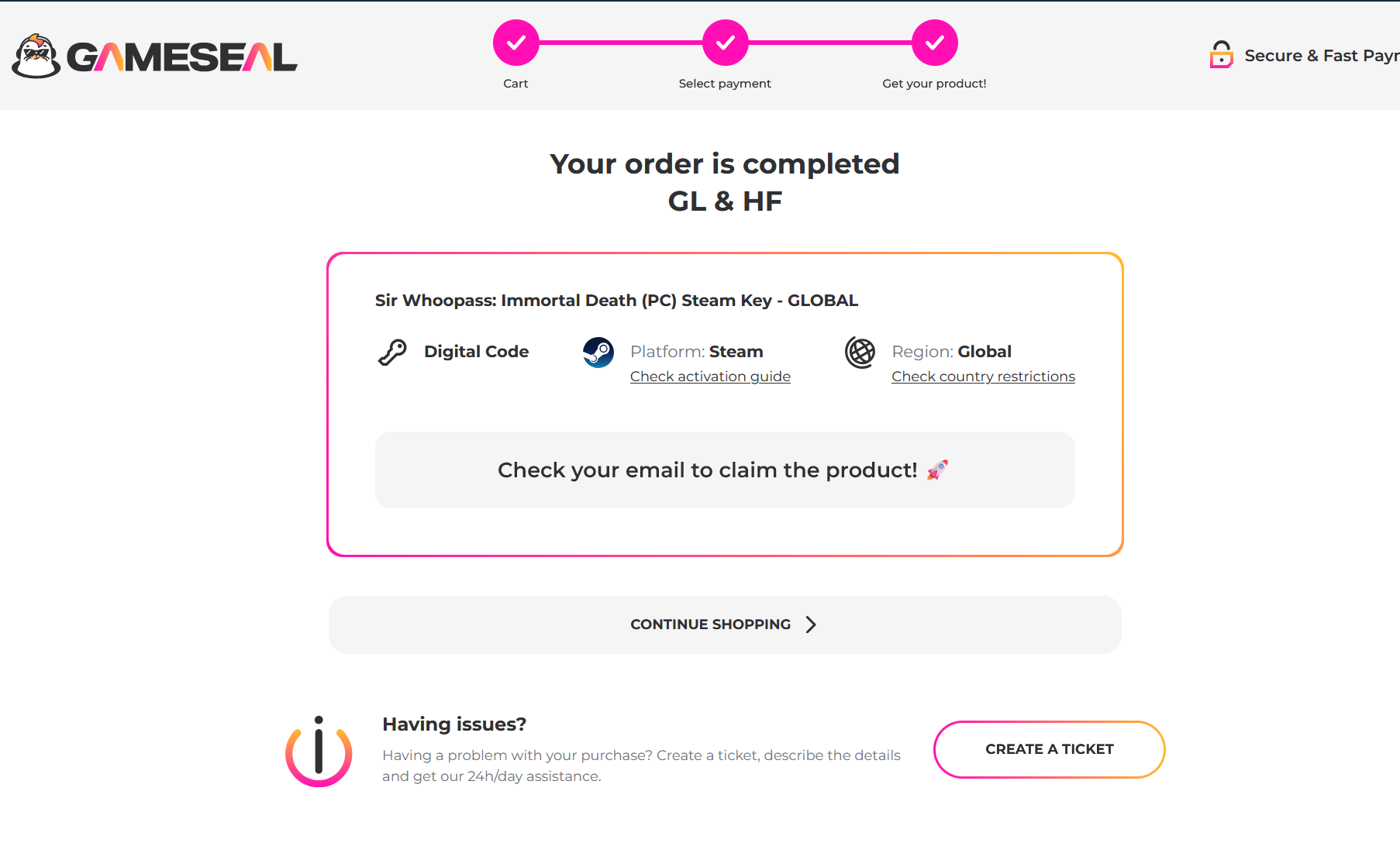Click the Select payment step checkmark
Screen dimensions: 1400x843
click(x=725, y=43)
